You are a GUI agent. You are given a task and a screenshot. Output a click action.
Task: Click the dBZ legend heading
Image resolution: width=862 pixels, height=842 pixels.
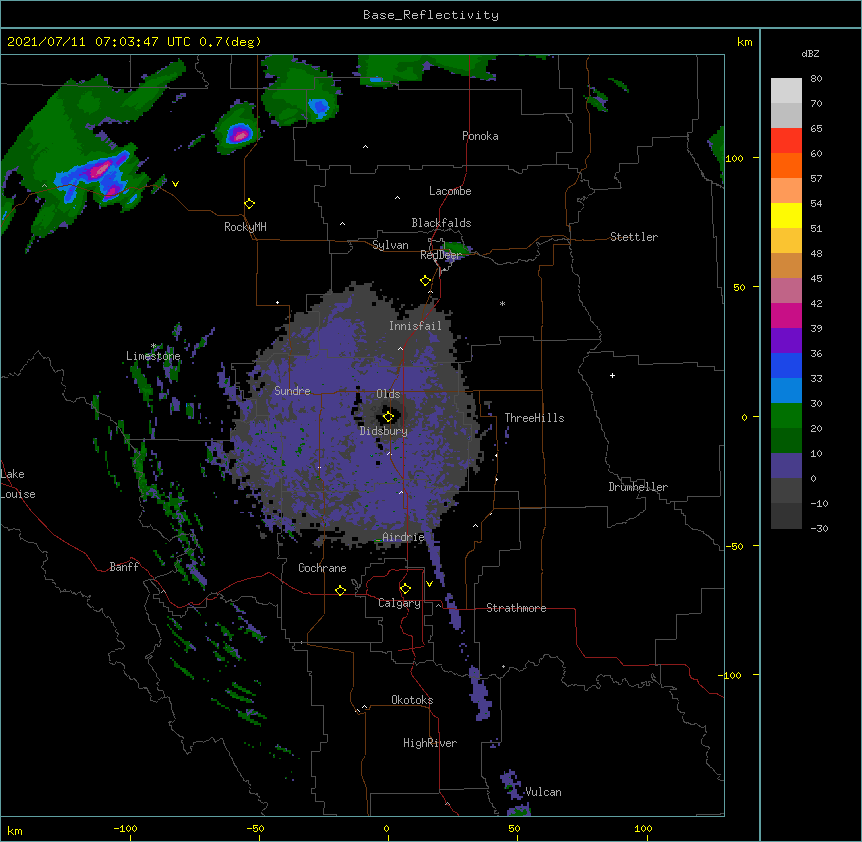pyautogui.click(x=810, y=53)
